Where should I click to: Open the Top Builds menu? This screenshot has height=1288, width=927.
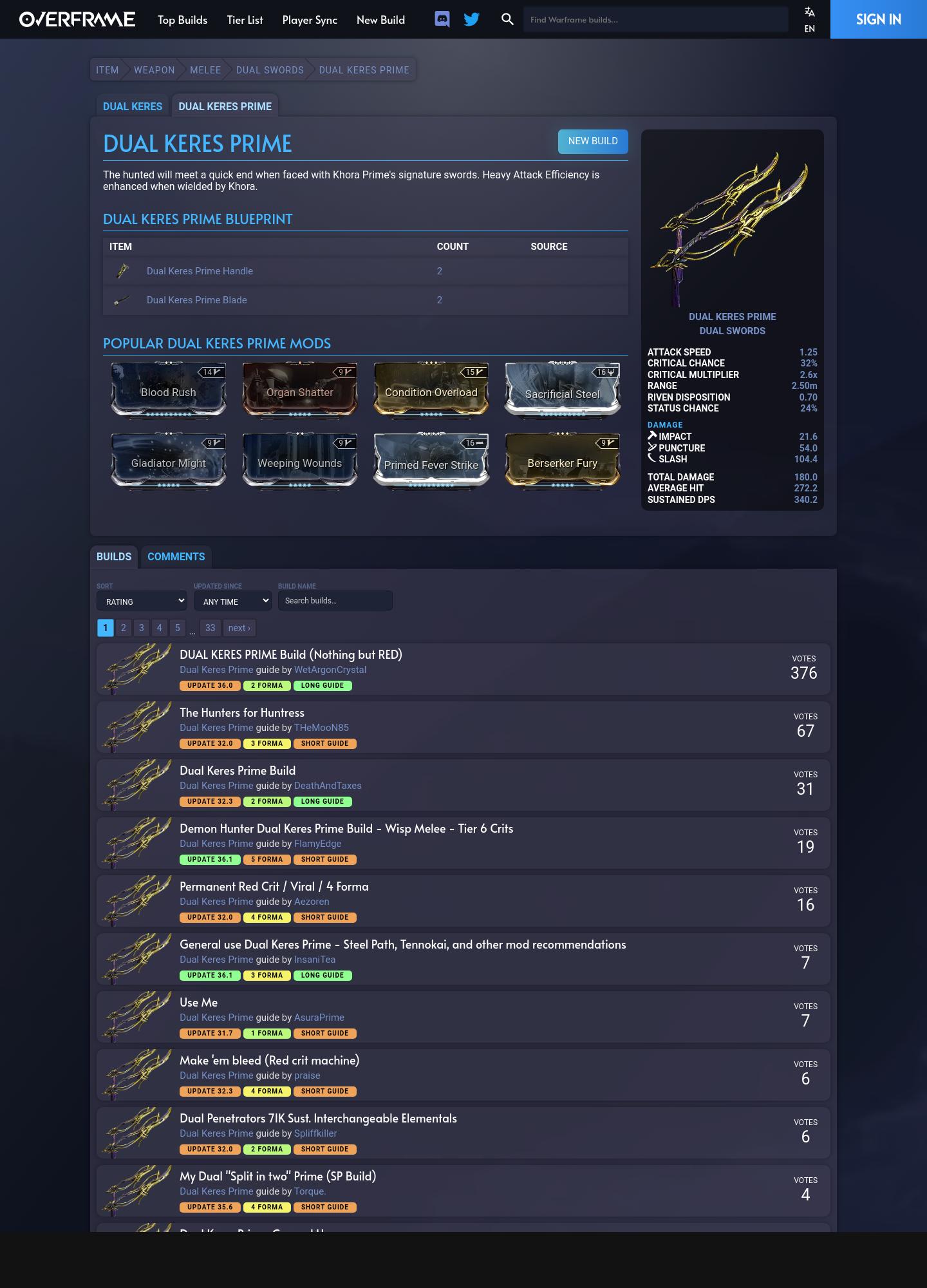[x=182, y=20]
